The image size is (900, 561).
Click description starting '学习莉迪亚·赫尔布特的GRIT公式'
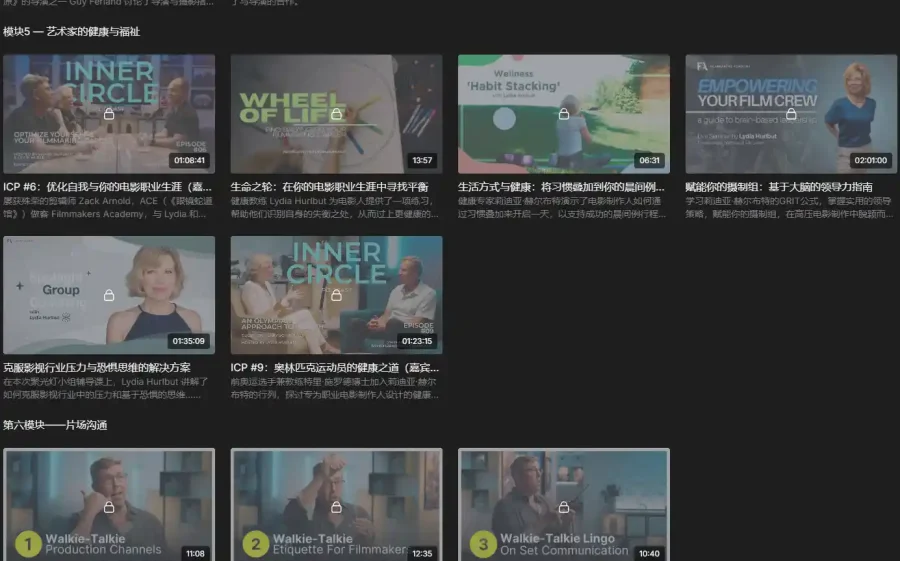[789, 207]
